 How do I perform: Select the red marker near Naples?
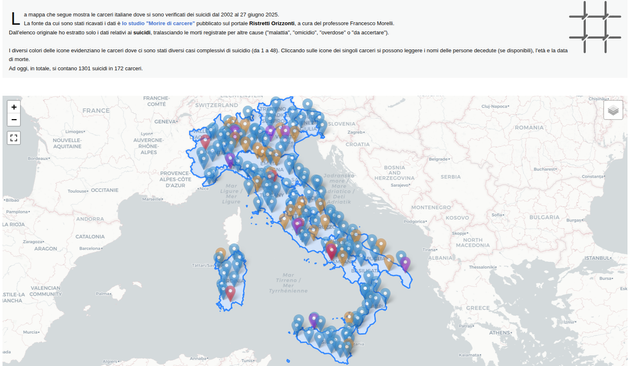tap(331, 251)
